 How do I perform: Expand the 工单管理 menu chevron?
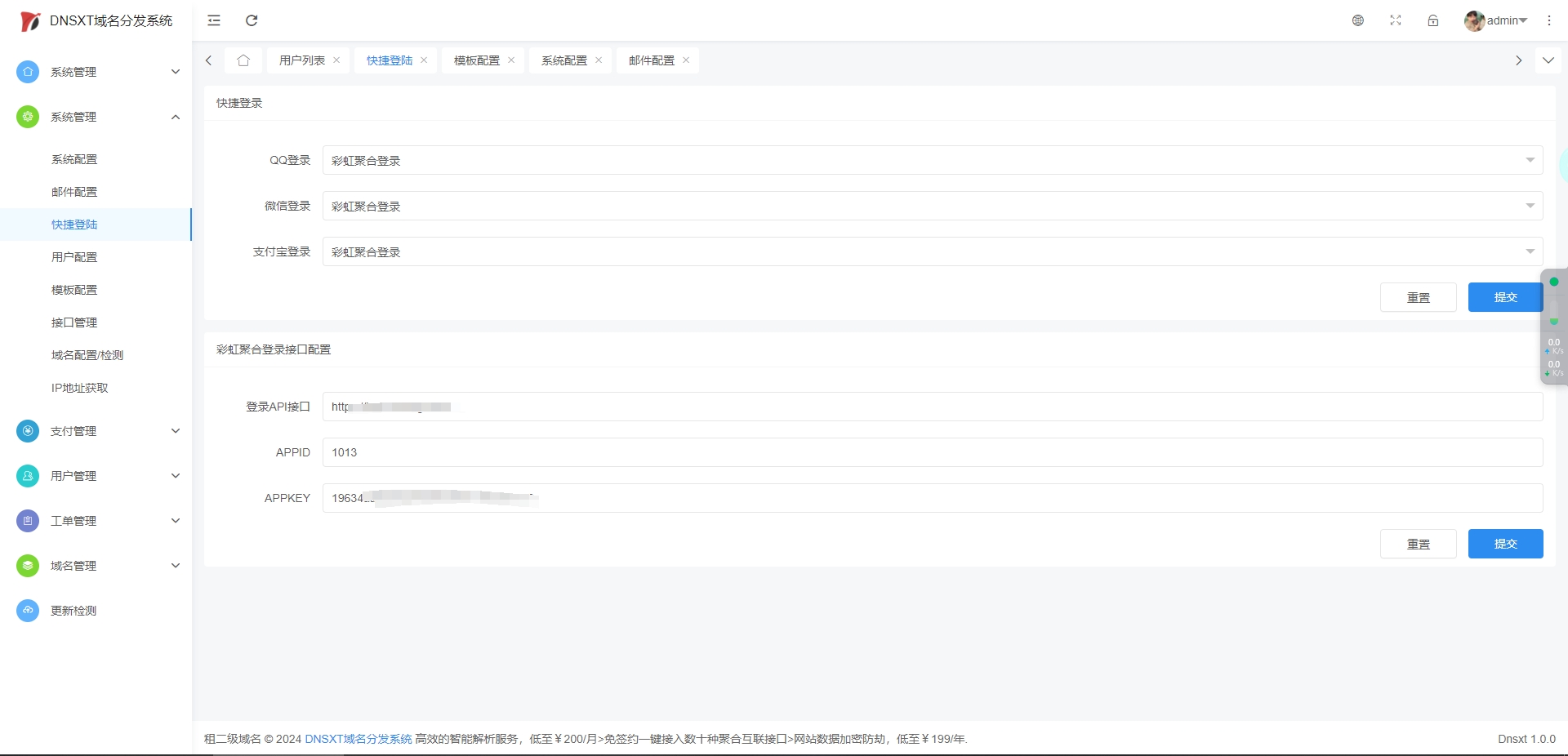click(176, 521)
